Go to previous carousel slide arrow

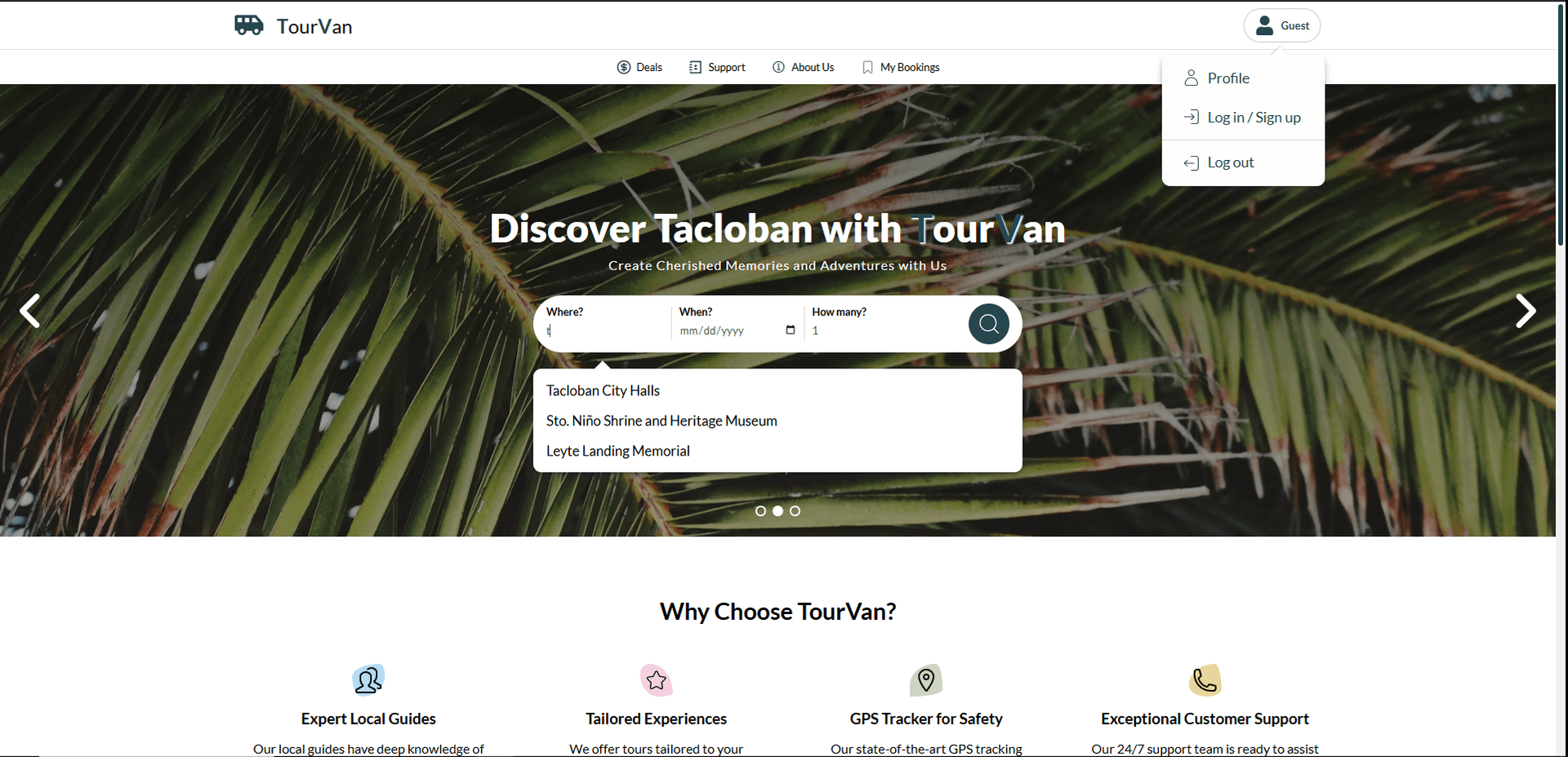[30, 311]
